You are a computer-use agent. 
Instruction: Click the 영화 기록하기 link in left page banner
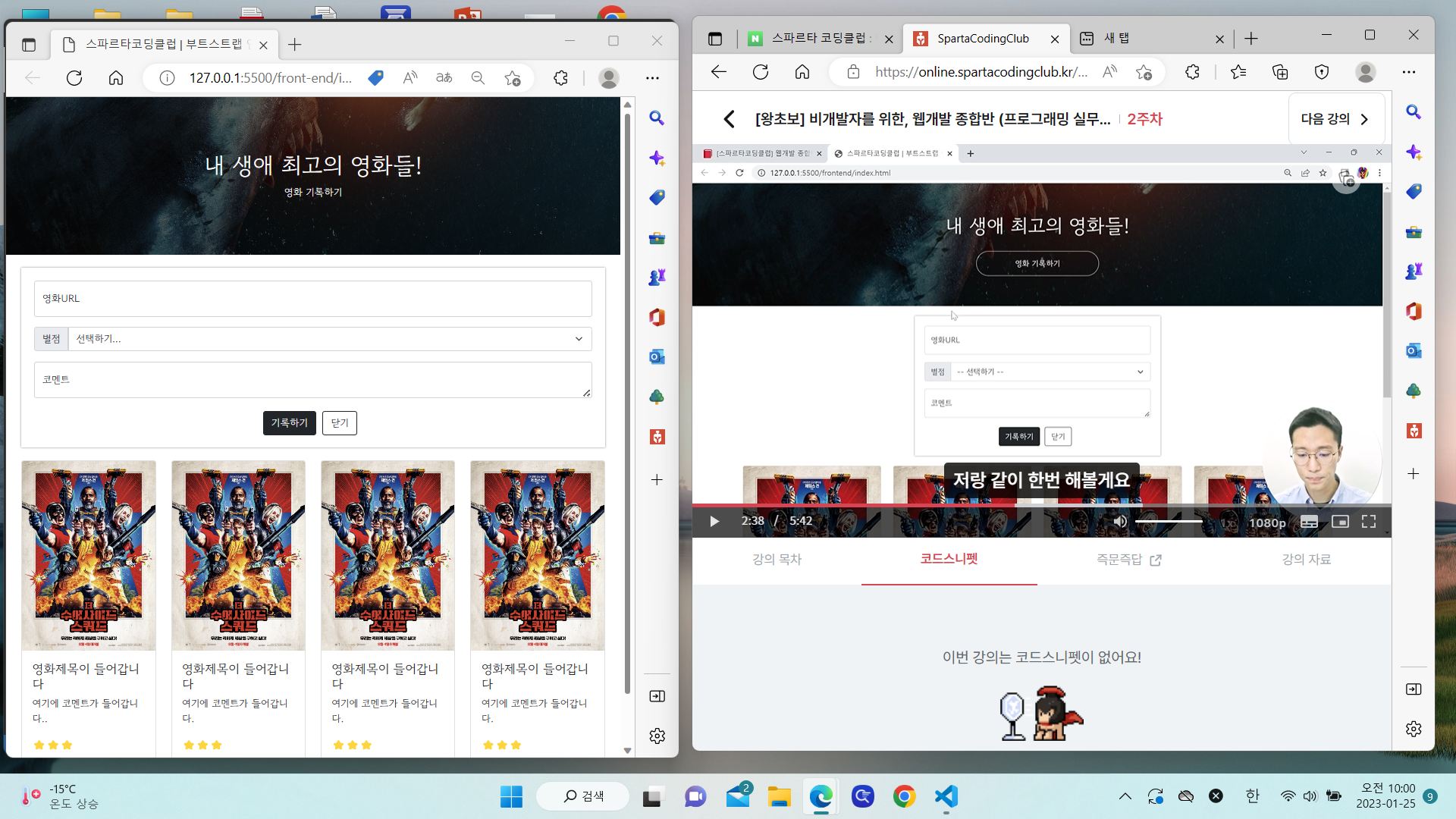point(313,193)
